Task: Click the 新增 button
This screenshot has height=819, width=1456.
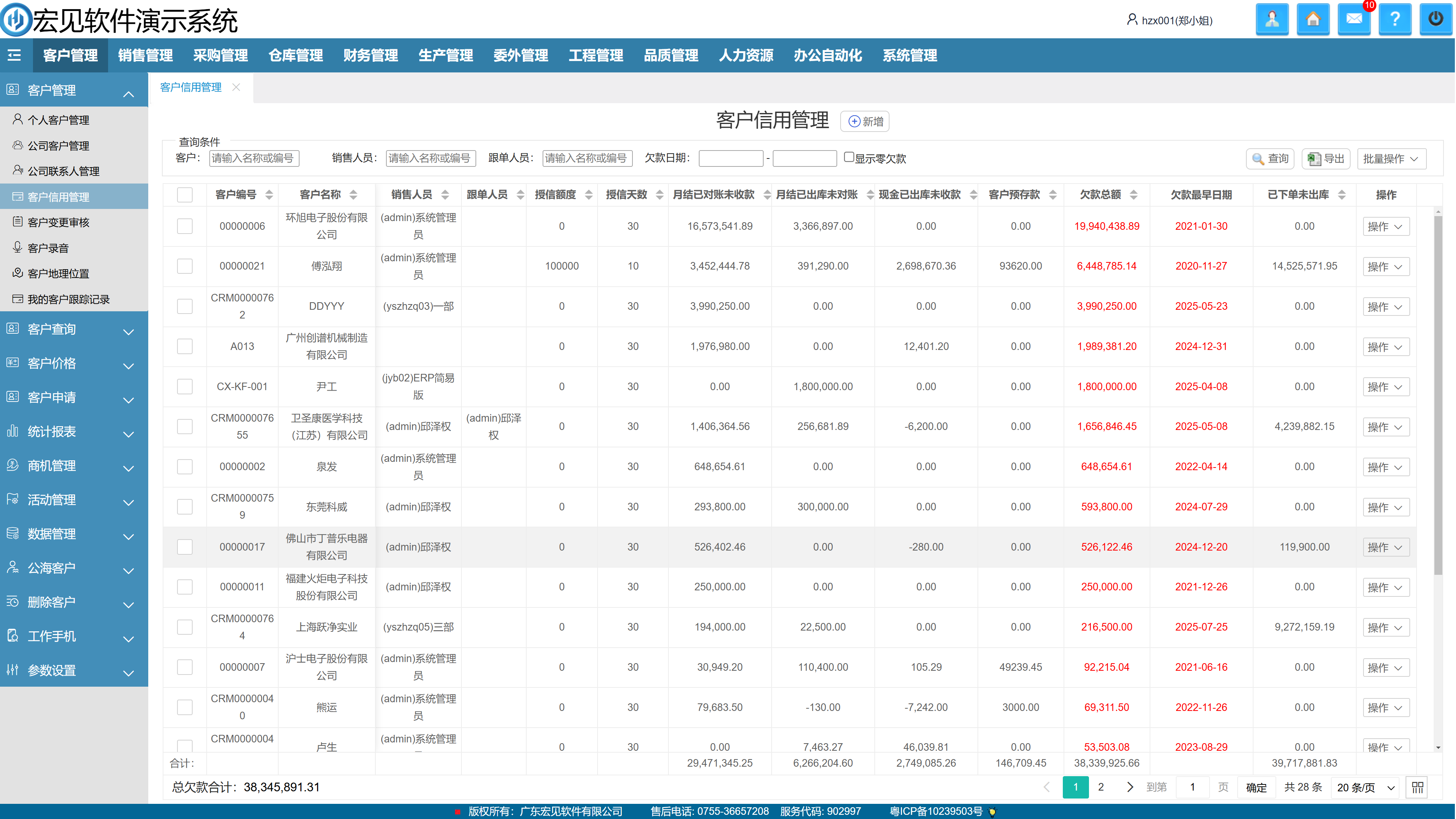Action: tap(865, 121)
